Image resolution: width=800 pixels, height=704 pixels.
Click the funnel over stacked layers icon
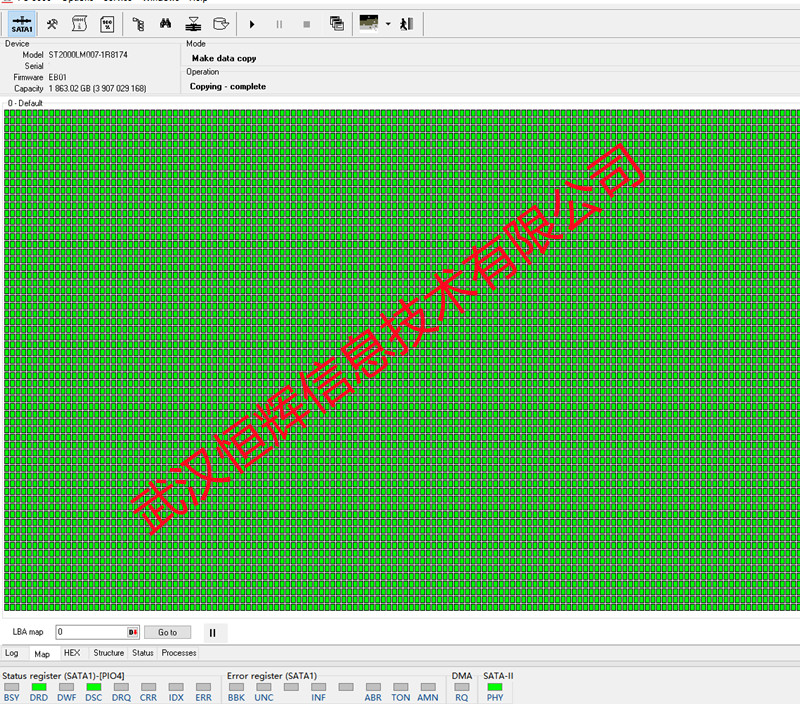(193, 24)
